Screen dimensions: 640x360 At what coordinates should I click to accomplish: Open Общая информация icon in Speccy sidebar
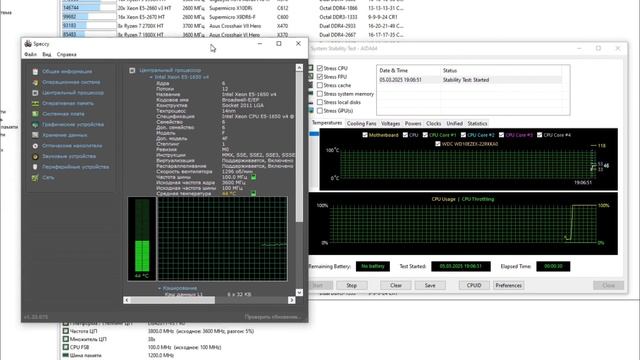(36, 71)
